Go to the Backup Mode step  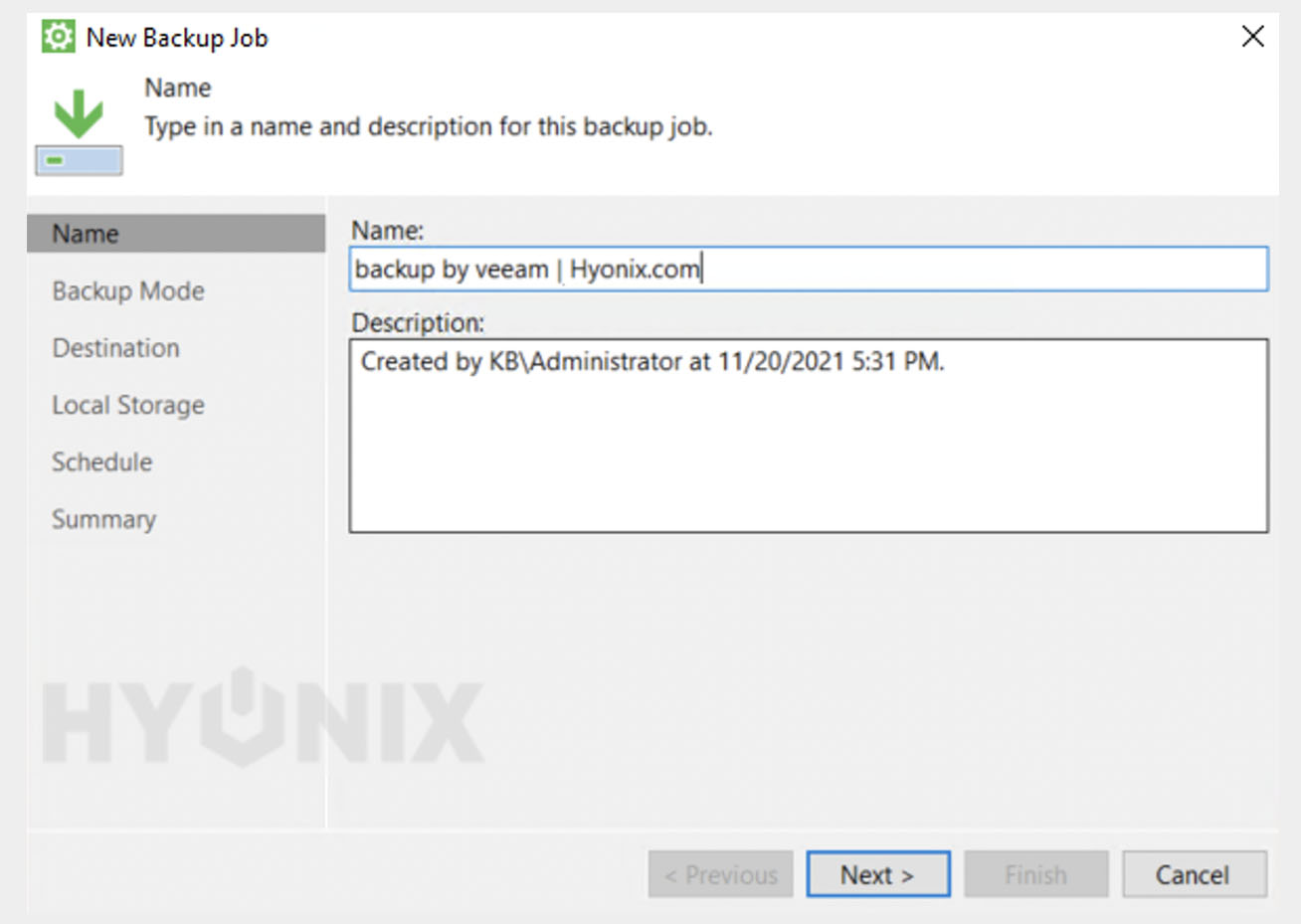click(x=128, y=291)
